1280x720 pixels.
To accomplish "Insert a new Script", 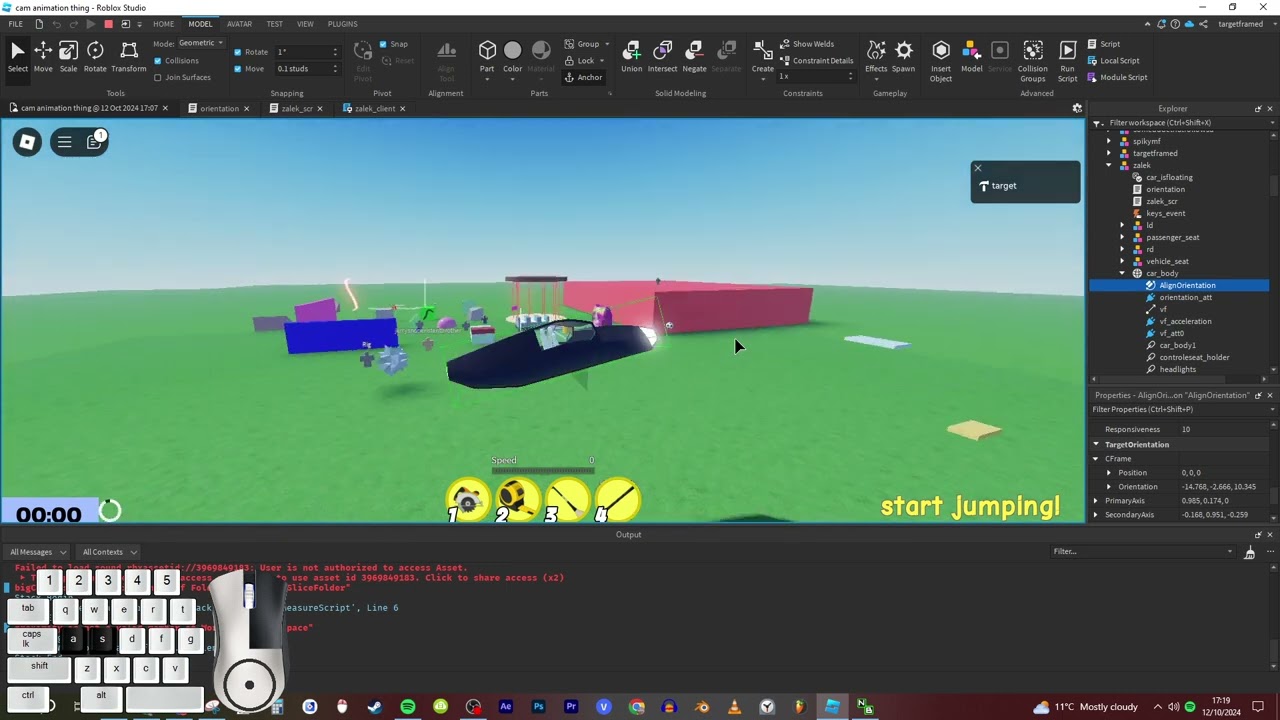I will click(1104, 44).
